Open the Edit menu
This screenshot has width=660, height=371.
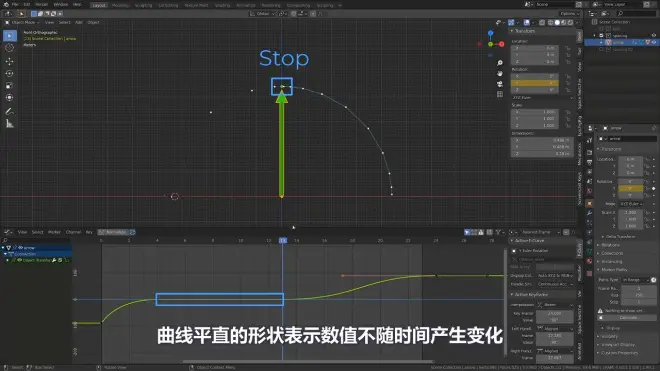[x=27, y=5]
